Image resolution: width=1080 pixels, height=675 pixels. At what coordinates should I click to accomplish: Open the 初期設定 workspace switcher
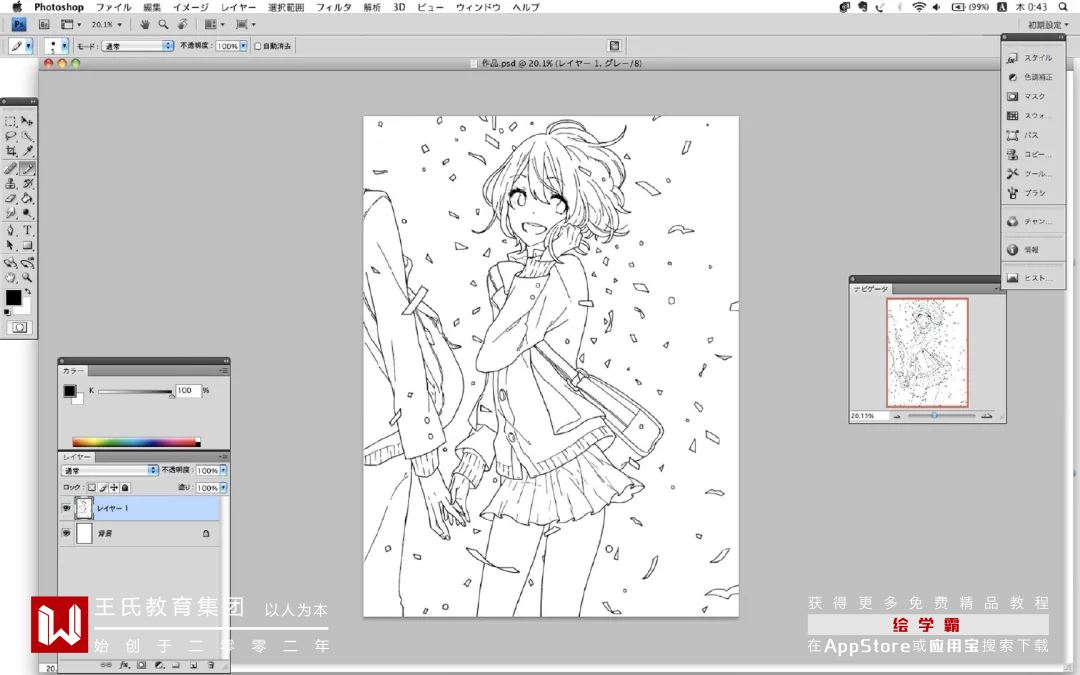point(1049,25)
